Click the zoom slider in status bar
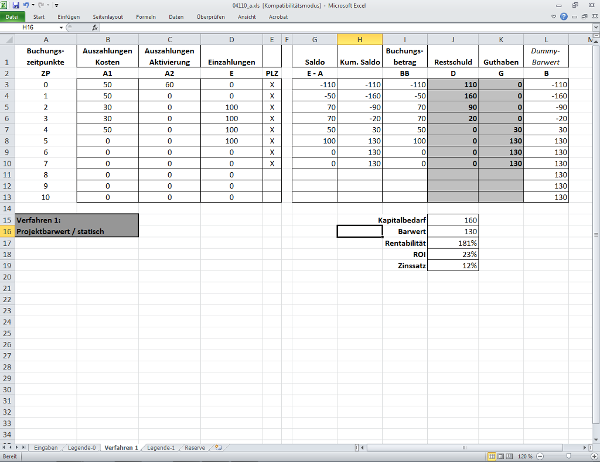 pos(568,457)
